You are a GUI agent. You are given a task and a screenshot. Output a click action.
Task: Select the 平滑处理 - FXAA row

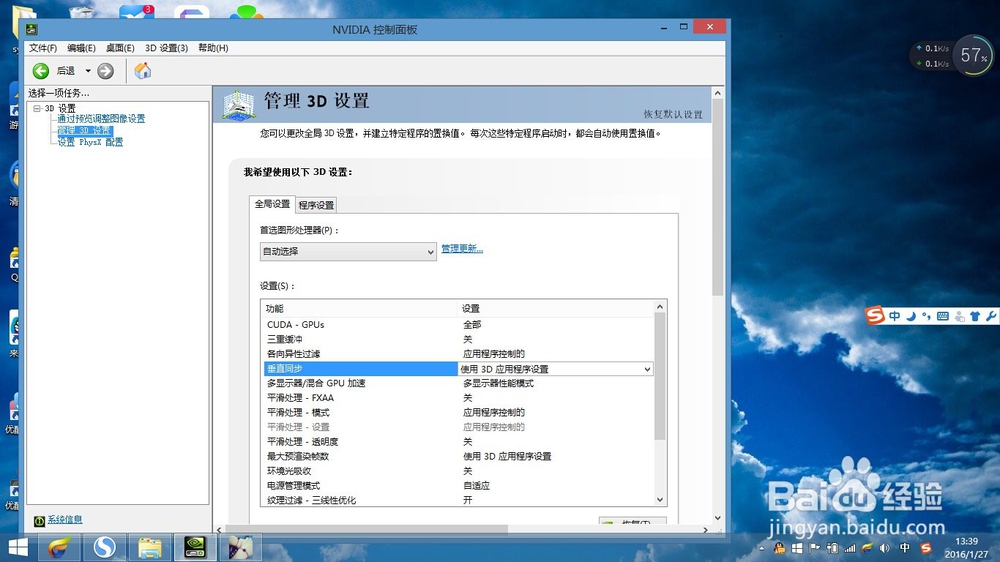459,398
